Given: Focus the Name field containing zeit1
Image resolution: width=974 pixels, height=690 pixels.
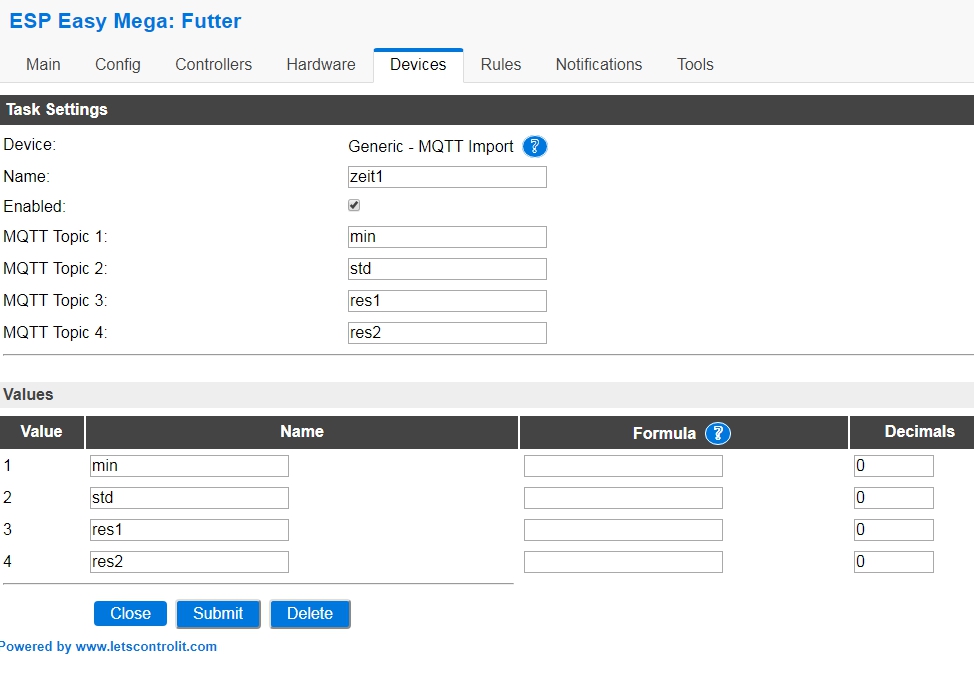Looking at the screenshot, I should coord(447,177).
